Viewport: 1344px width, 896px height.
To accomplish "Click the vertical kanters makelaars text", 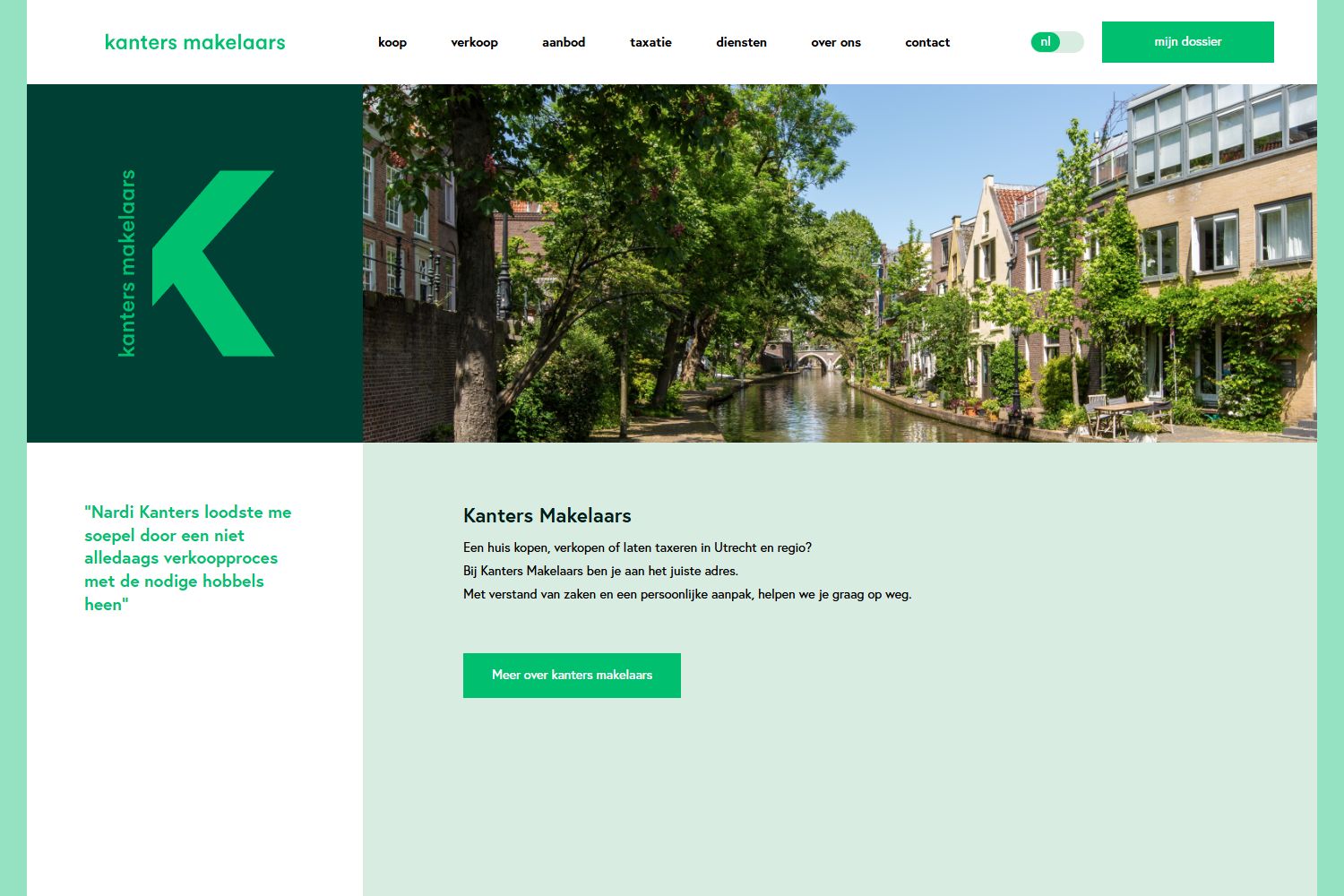I will pos(128,263).
